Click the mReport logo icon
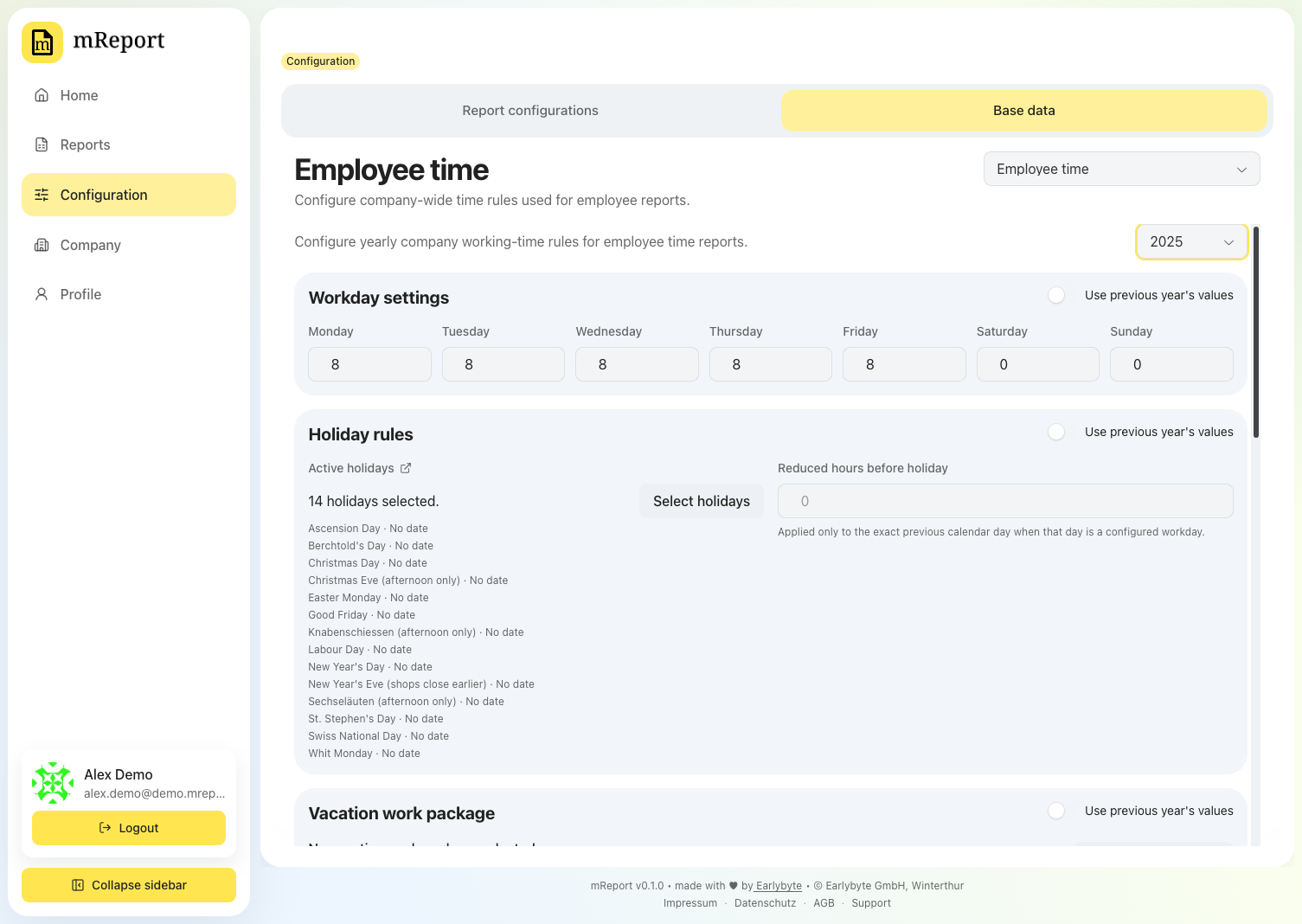1302x924 pixels. click(x=42, y=42)
